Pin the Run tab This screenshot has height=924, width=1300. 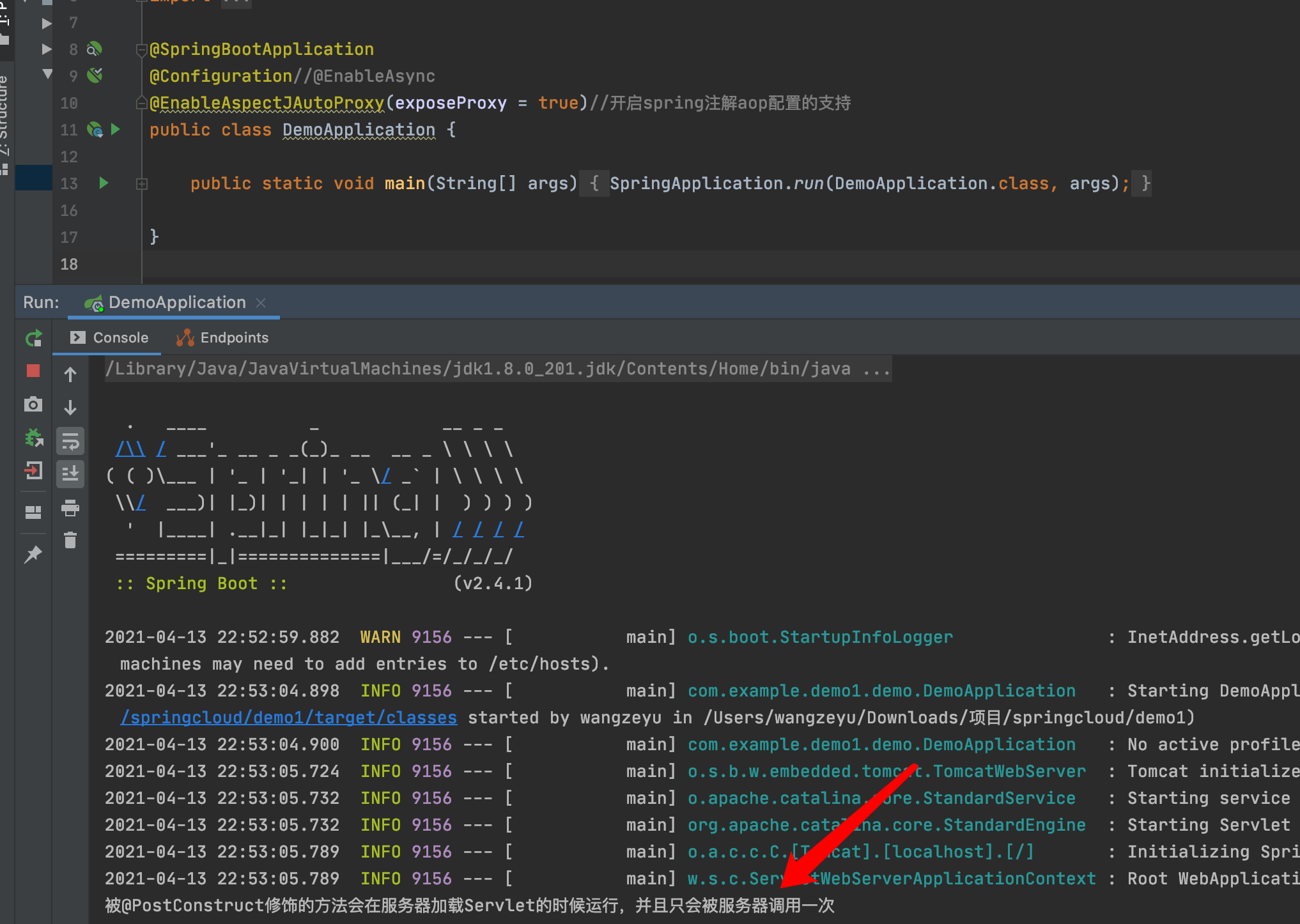coord(33,554)
